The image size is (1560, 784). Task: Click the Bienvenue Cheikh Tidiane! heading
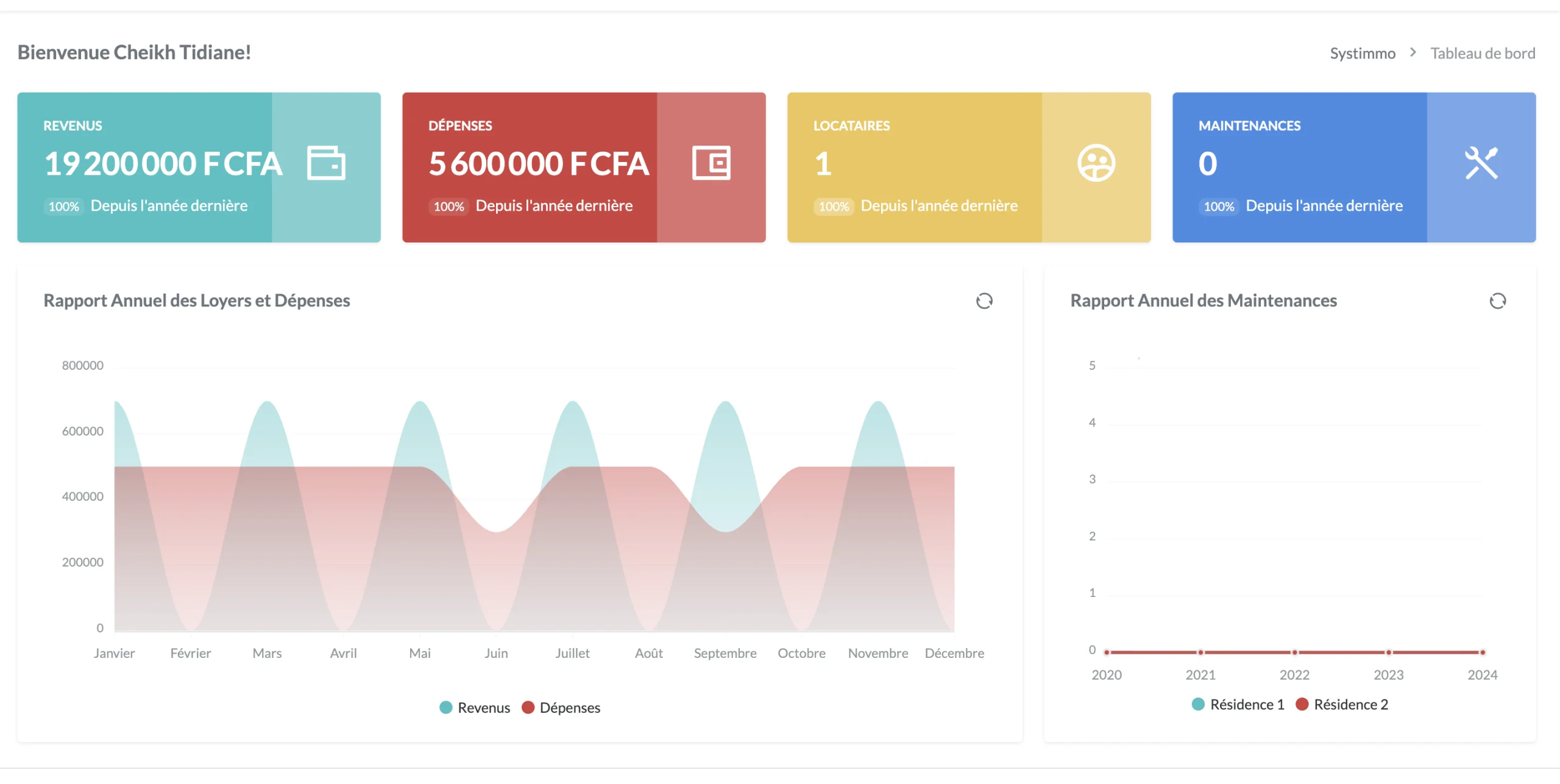point(134,52)
